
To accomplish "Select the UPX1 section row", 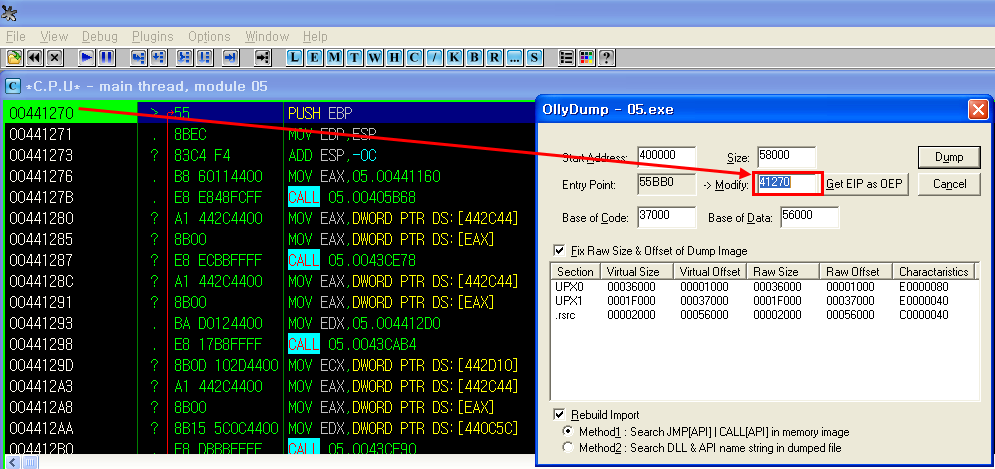I will [x=764, y=300].
